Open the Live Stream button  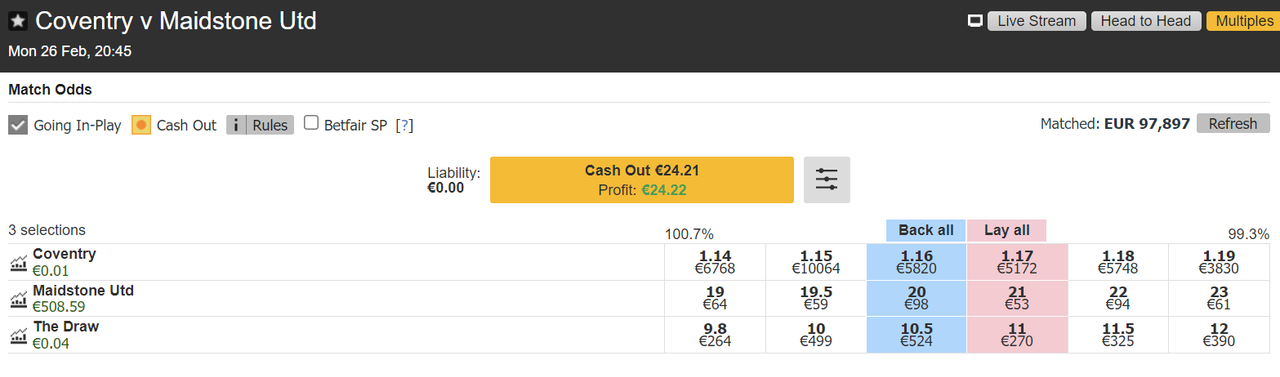1037,21
